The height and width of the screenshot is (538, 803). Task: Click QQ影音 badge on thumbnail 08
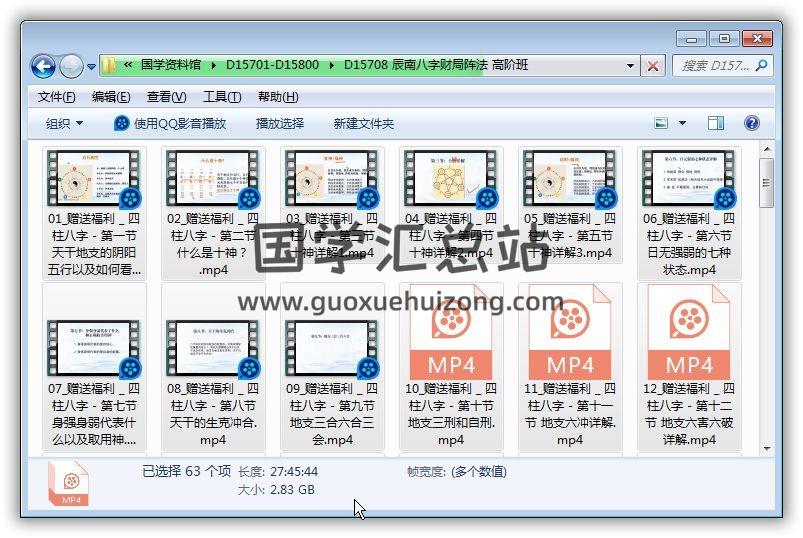pos(249,369)
